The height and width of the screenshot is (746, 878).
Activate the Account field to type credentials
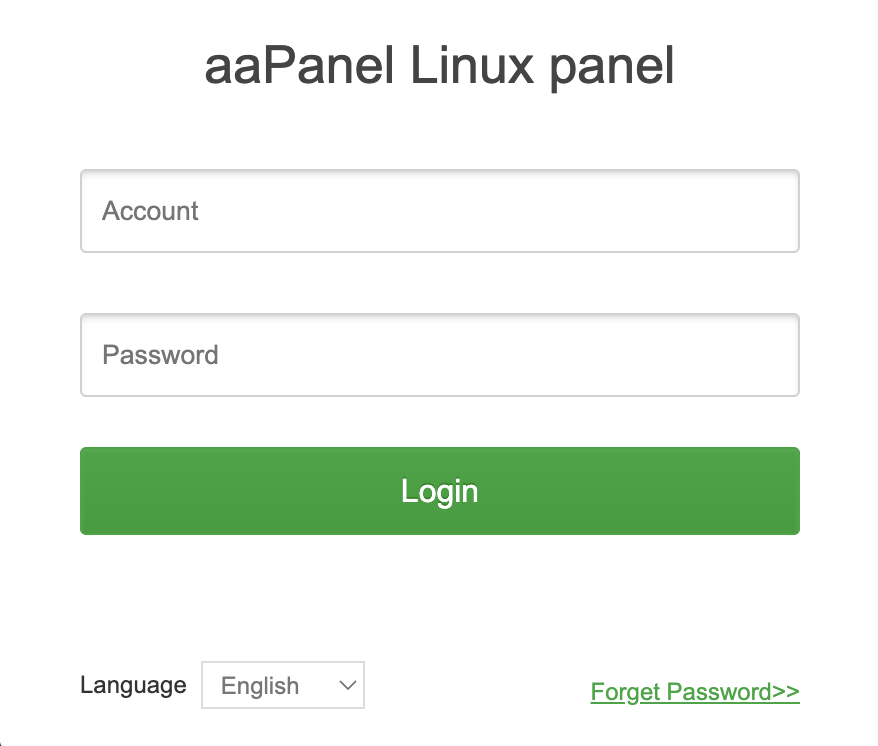[440, 211]
